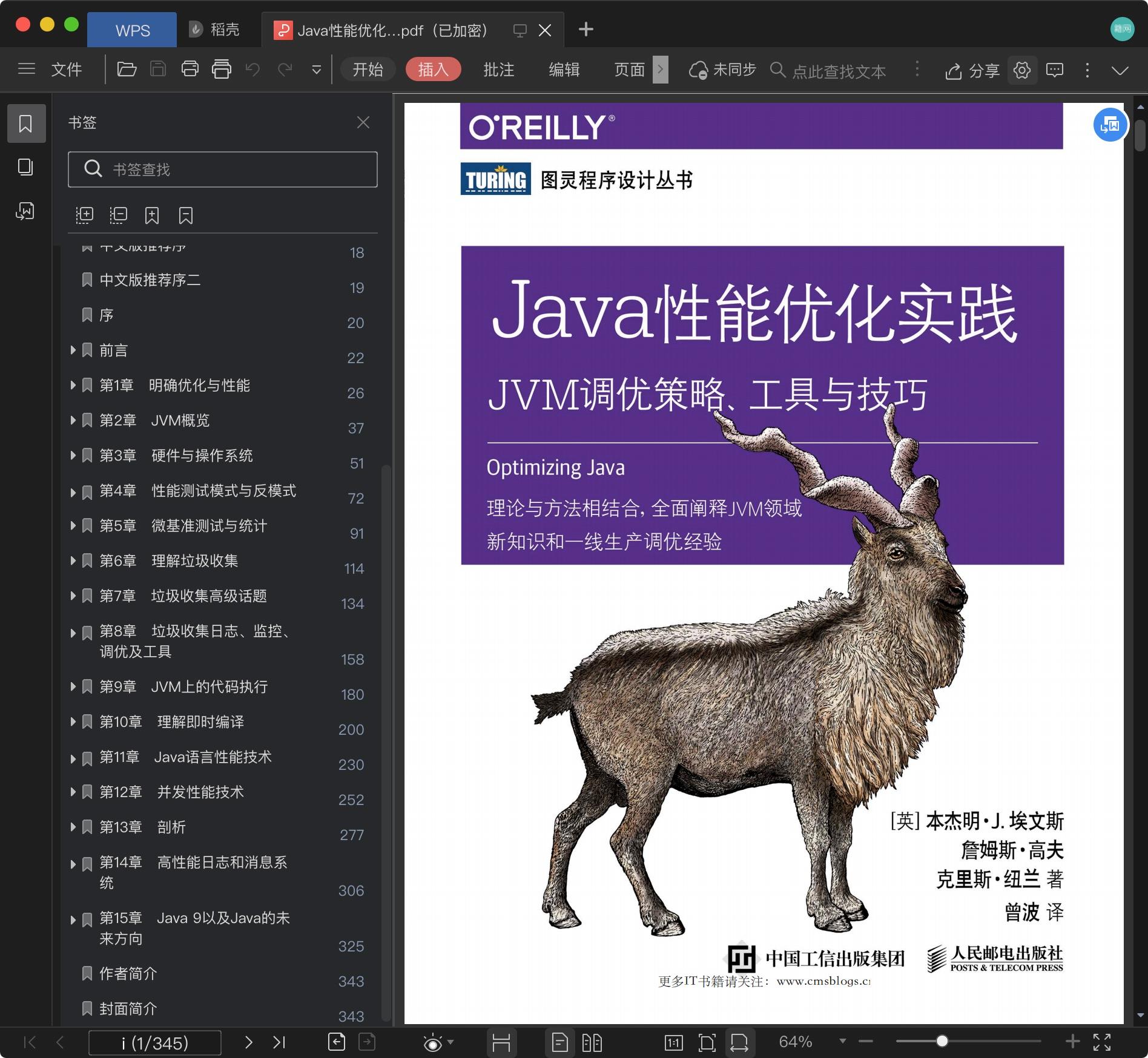The image size is (1148, 1058).
Task: Toggle two-page view mode
Action: 592,1042
